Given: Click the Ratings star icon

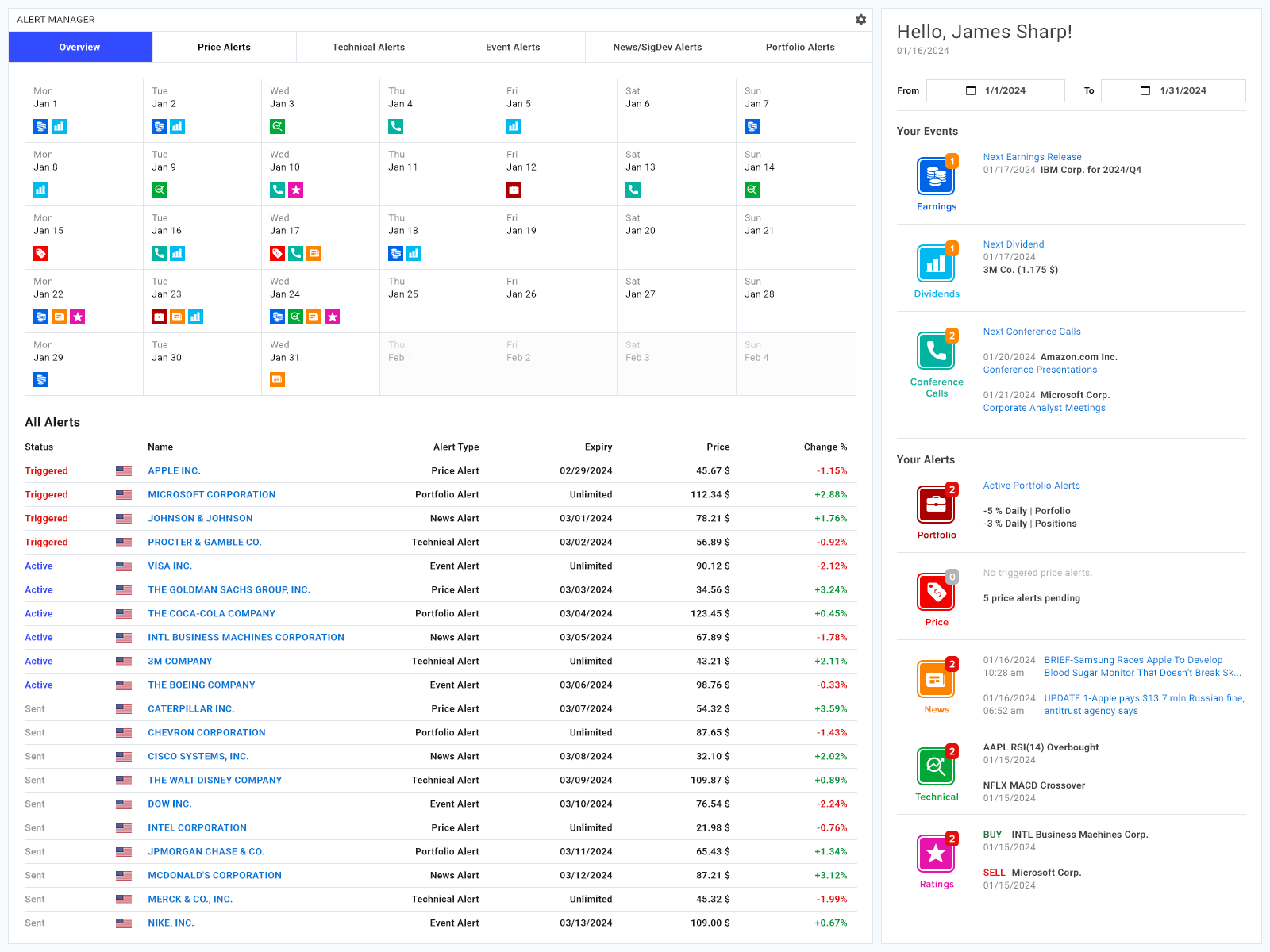Looking at the screenshot, I should click(x=936, y=854).
